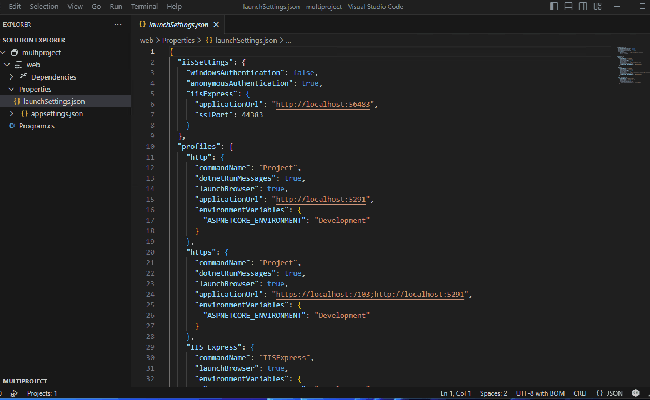Click the web breadcrumb segment
The image size is (650, 400).
click(x=146, y=40)
